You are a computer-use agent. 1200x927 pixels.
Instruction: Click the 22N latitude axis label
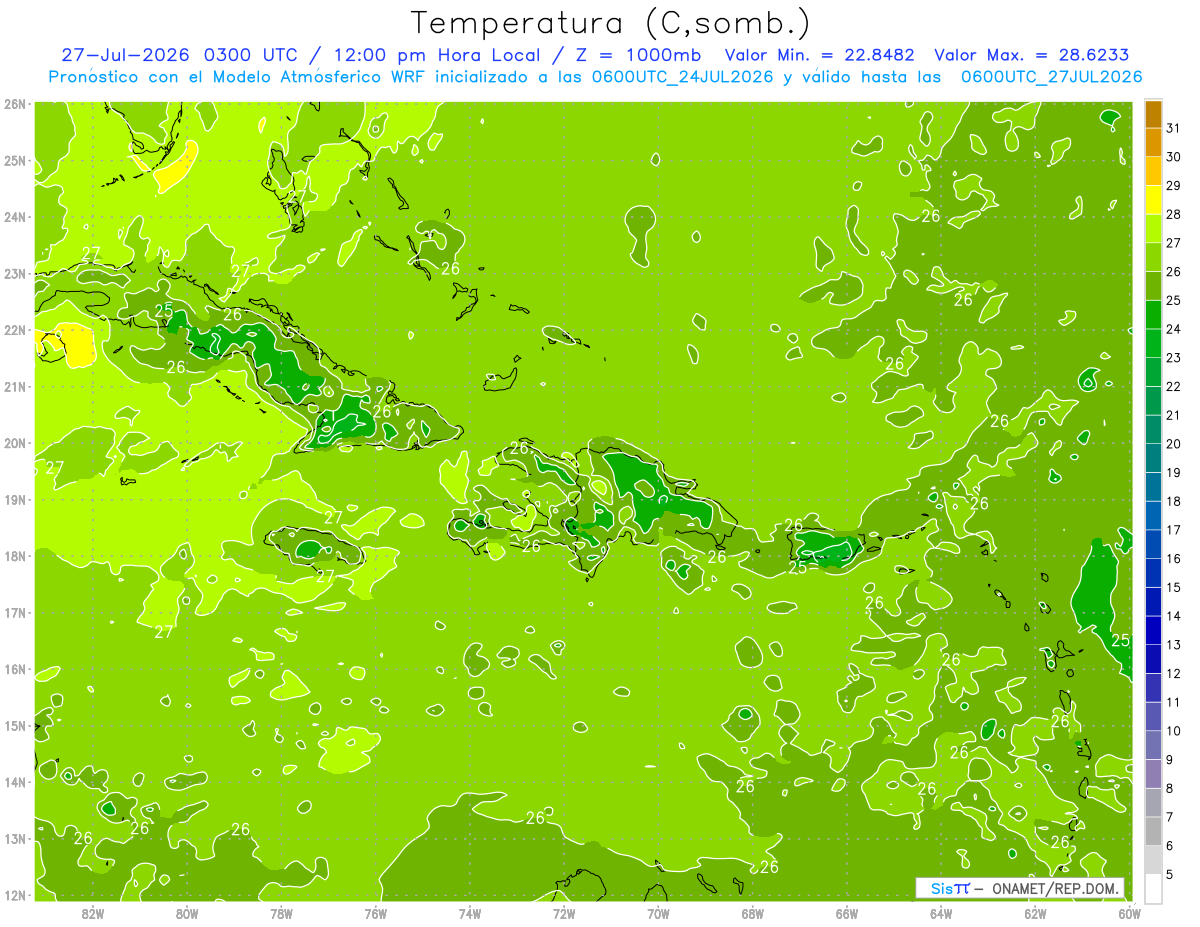(15, 330)
